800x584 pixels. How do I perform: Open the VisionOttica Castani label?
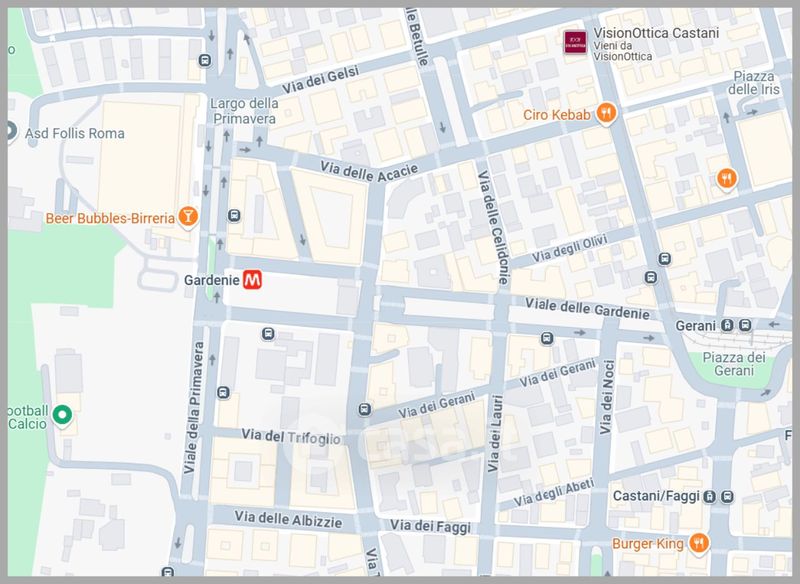(656, 44)
